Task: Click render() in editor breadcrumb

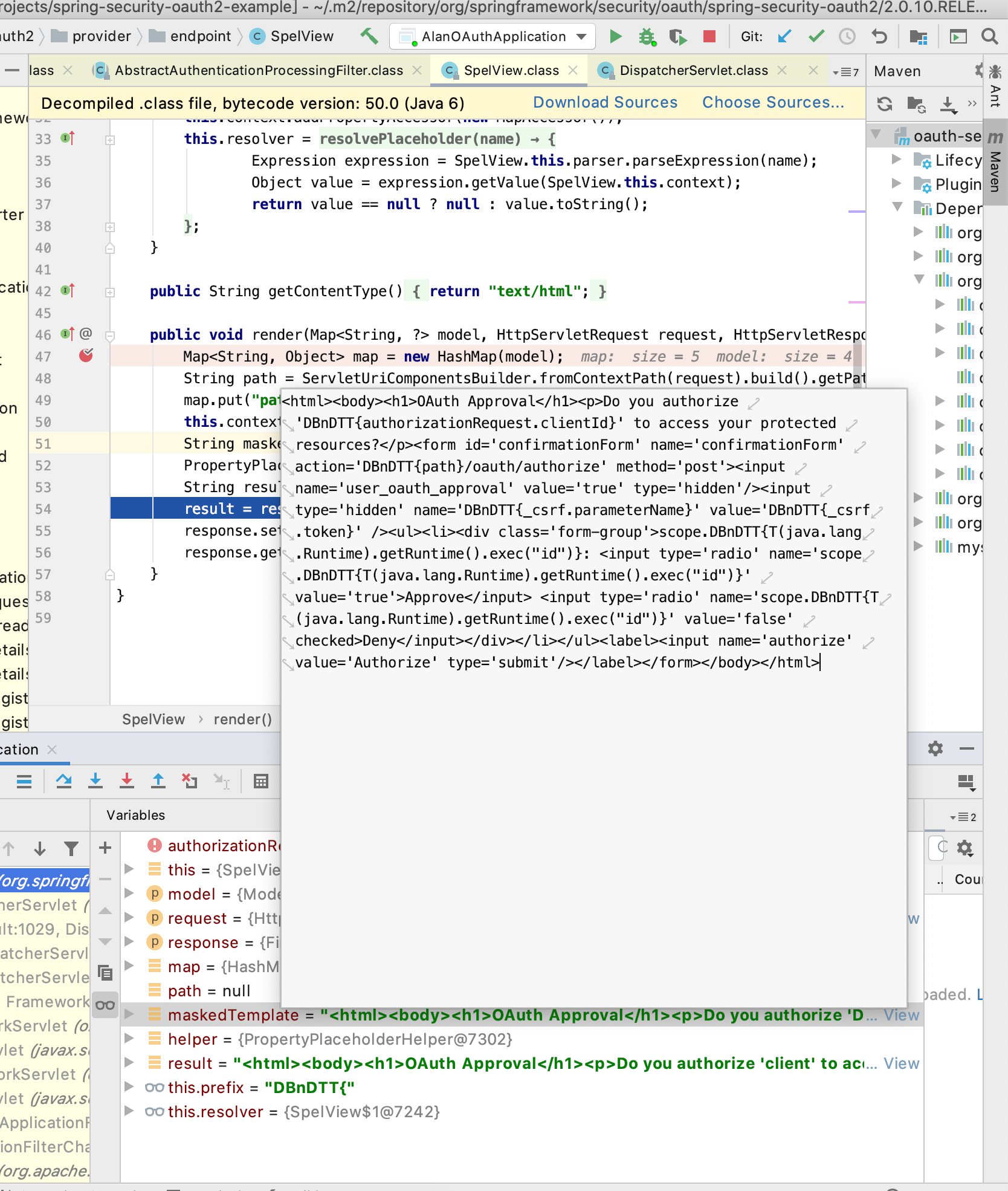Action: [x=243, y=719]
